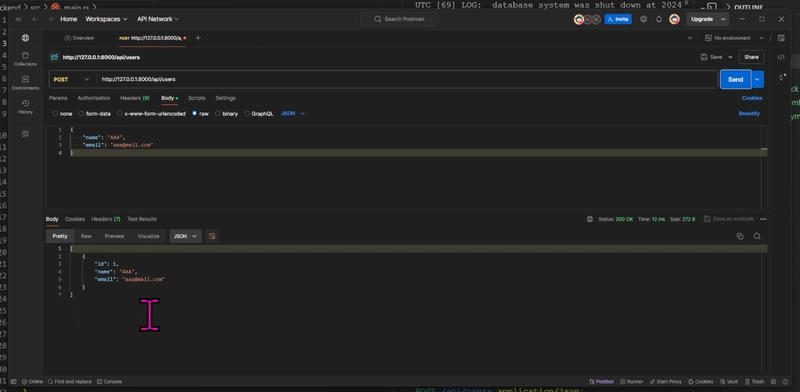Open the notifications bell
Screen dimensions: 800x392
(x=659, y=19)
